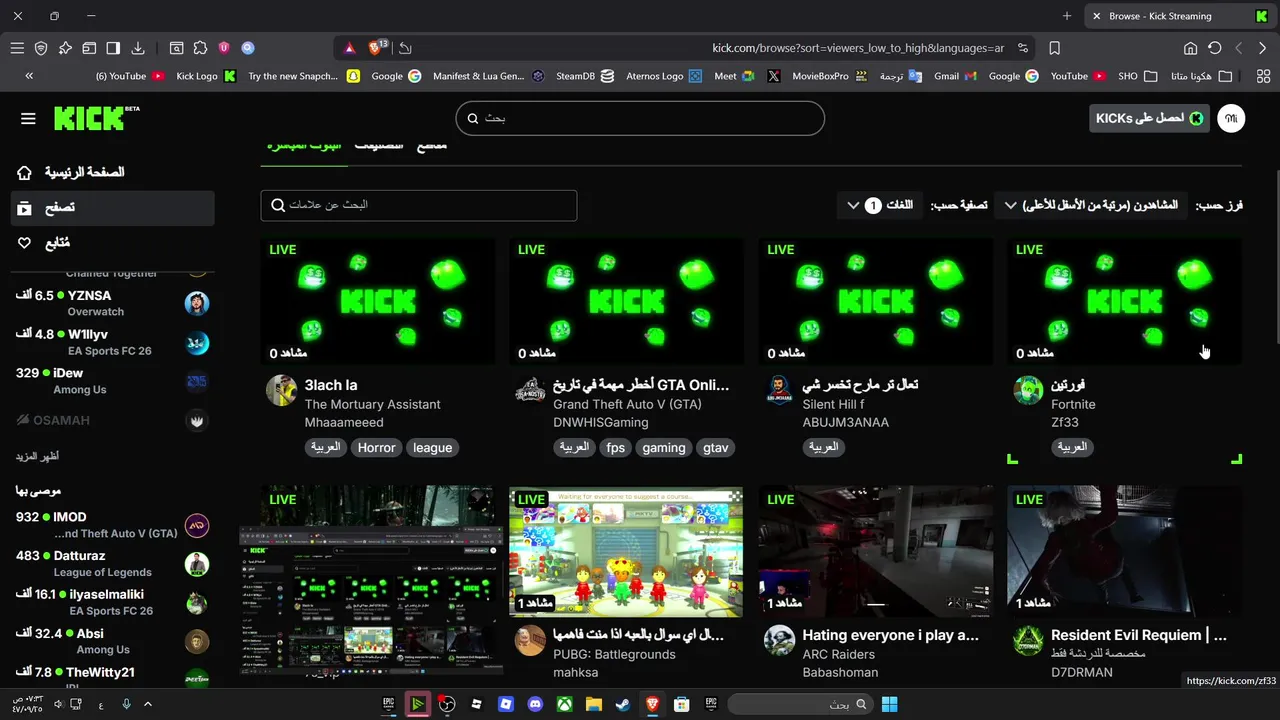Open Discord from the taskbar
1280x720 pixels.
click(x=535, y=704)
